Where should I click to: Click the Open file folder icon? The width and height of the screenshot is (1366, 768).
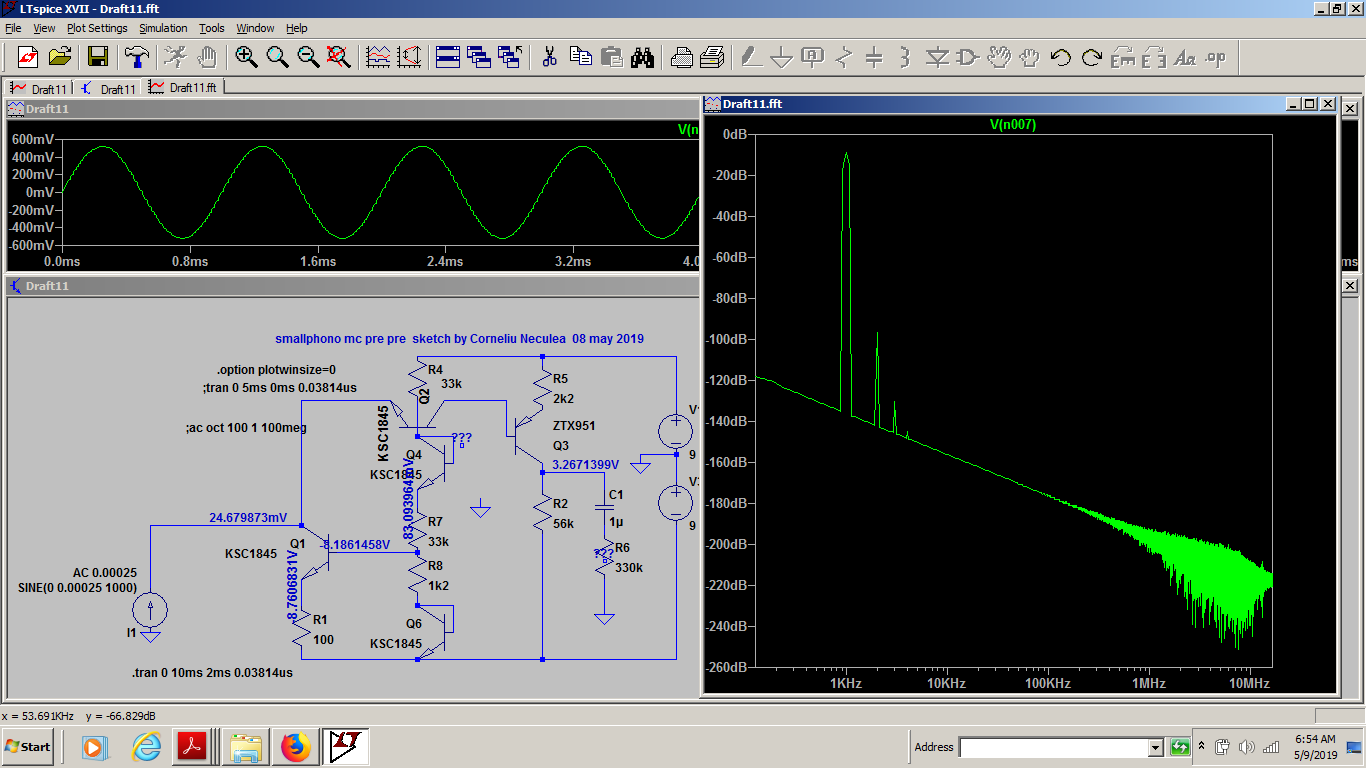click(x=60, y=57)
